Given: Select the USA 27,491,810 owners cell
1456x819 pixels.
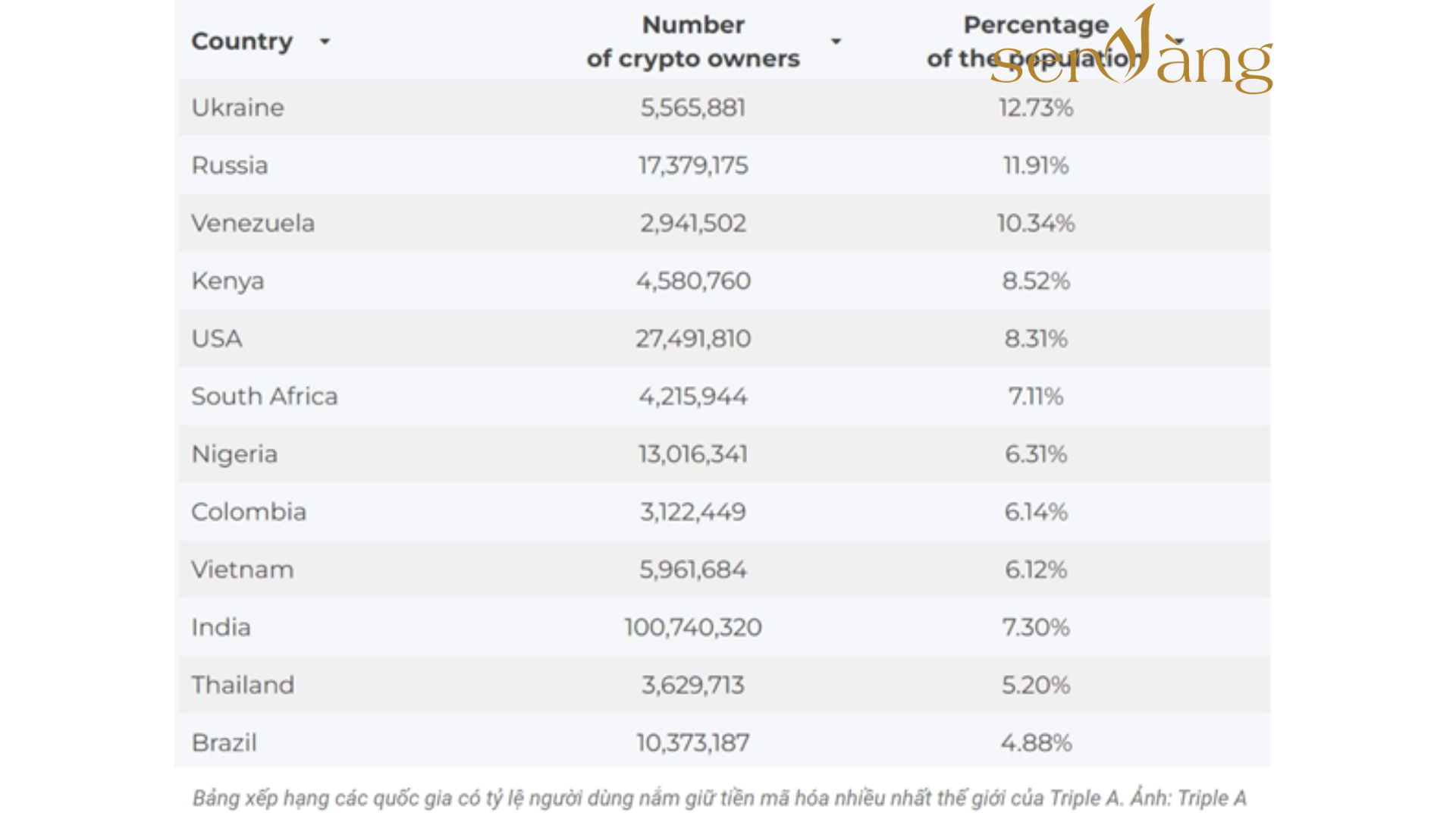Looking at the screenshot, I should [692, 338].
